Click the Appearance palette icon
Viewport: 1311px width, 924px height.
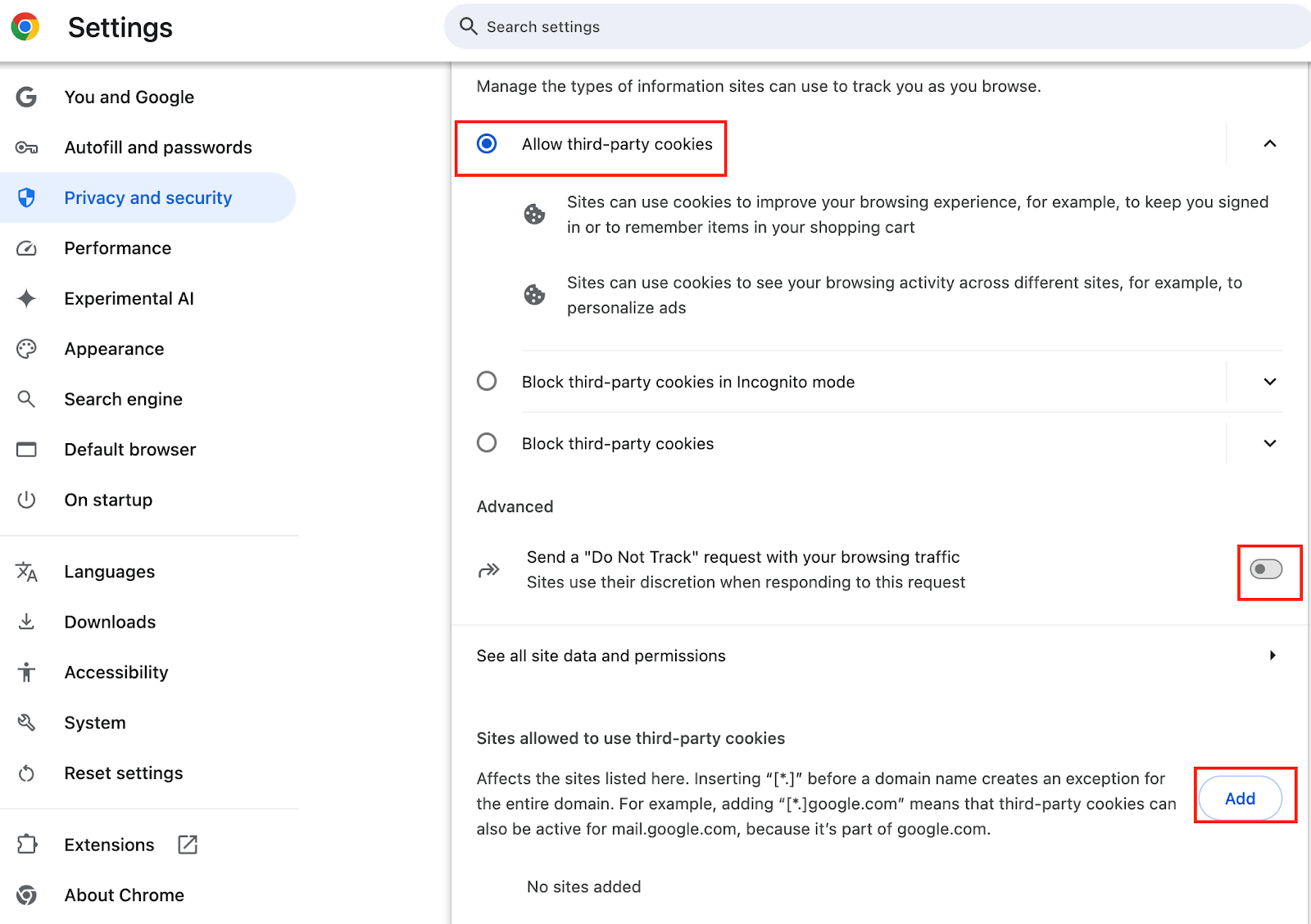tap(26, 349)
